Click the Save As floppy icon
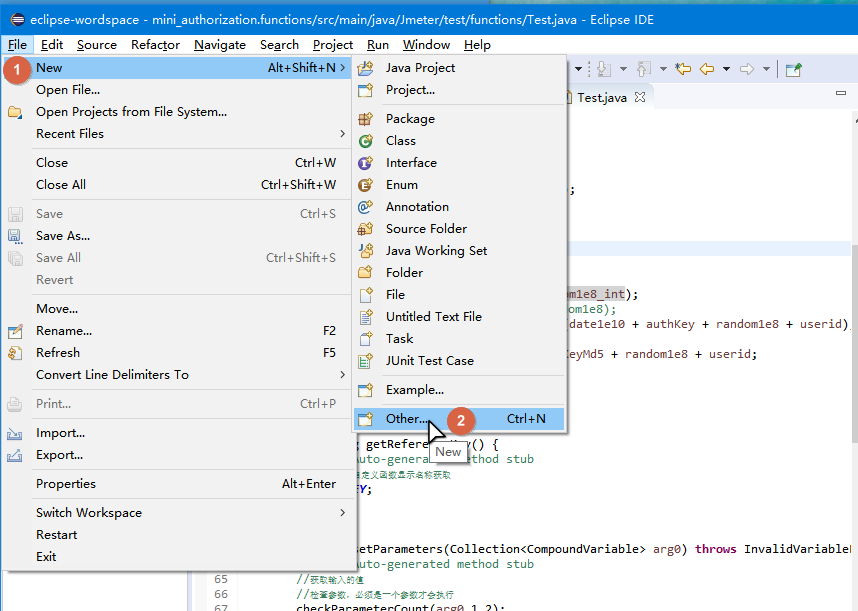Image resolution: width=858 pixels, height=611 pixels. [15, 236]
